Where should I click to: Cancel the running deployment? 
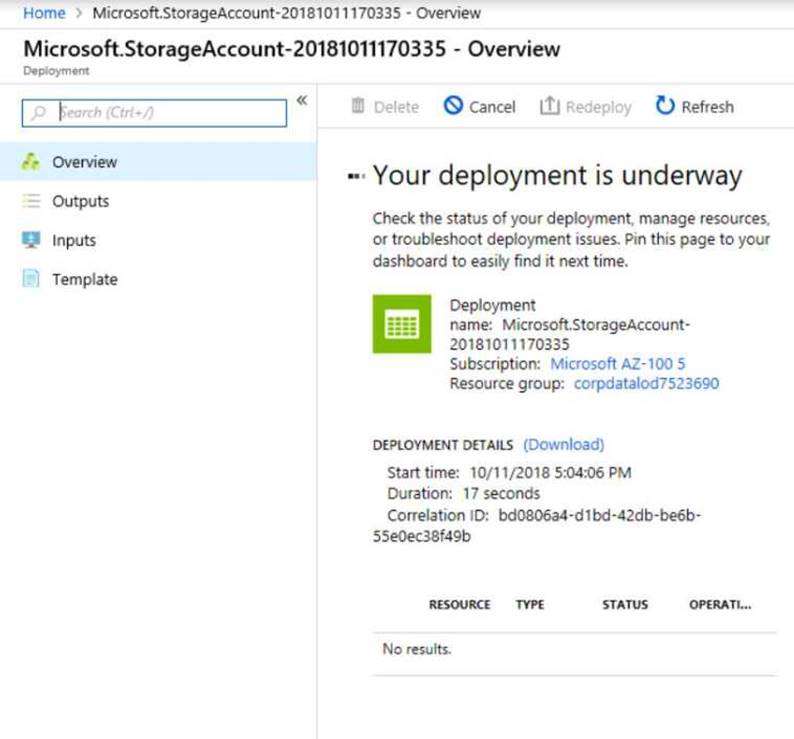point(480,106)
